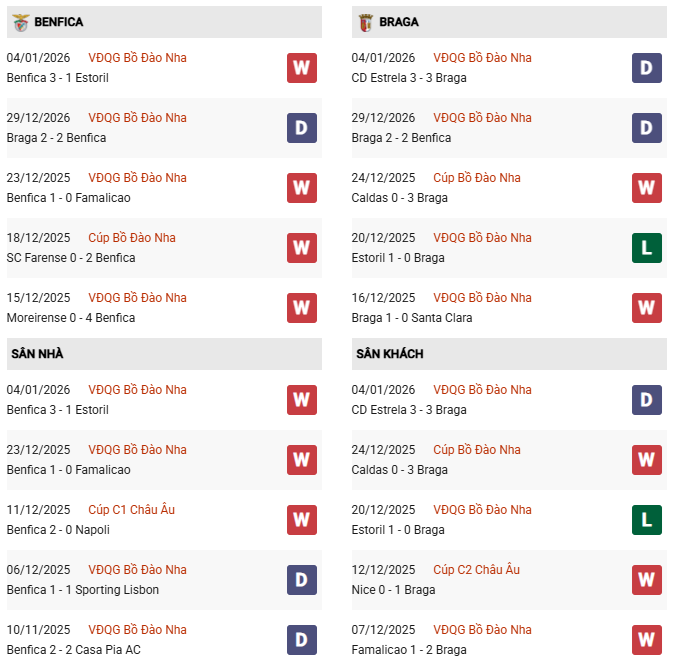
Task: Open the Cúp C1 Châu Âu league link
Action: [131, 510]
